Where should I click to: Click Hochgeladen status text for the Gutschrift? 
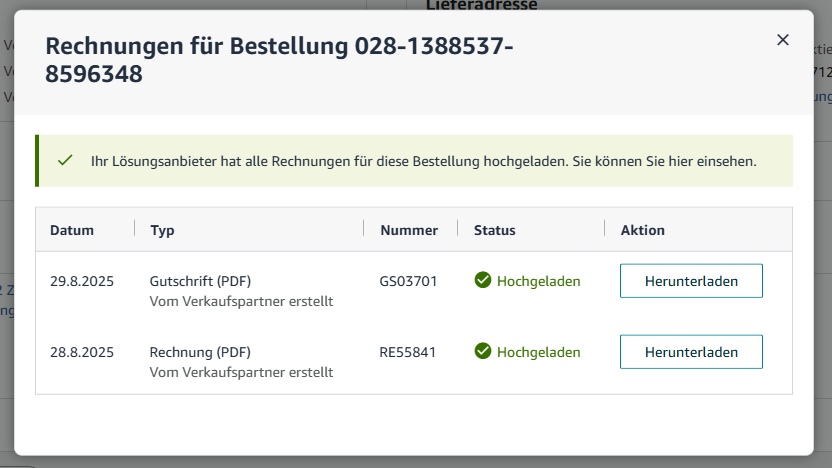[x=538, y=281]
